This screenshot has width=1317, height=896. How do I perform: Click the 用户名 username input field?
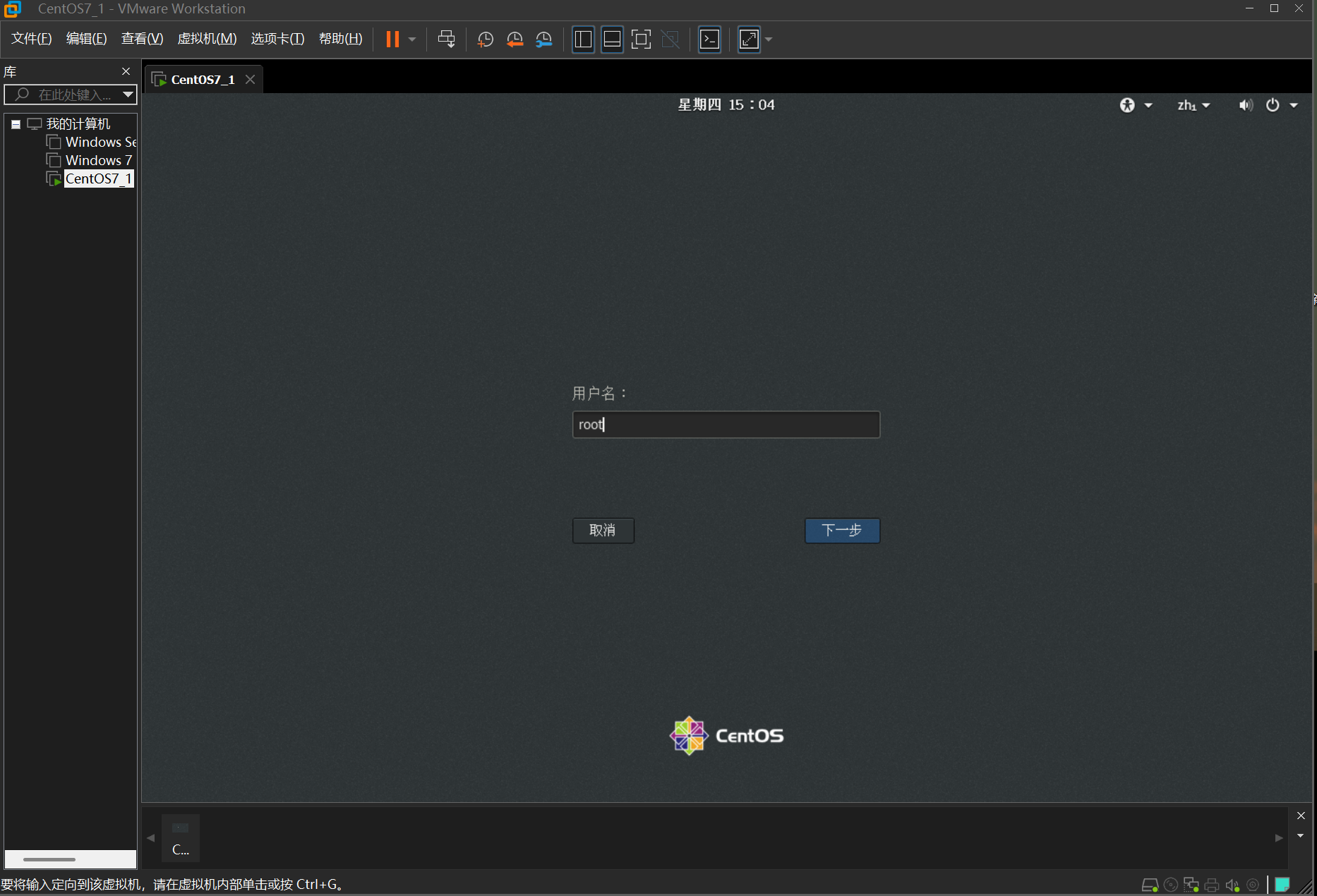click(x=726, y=425)
